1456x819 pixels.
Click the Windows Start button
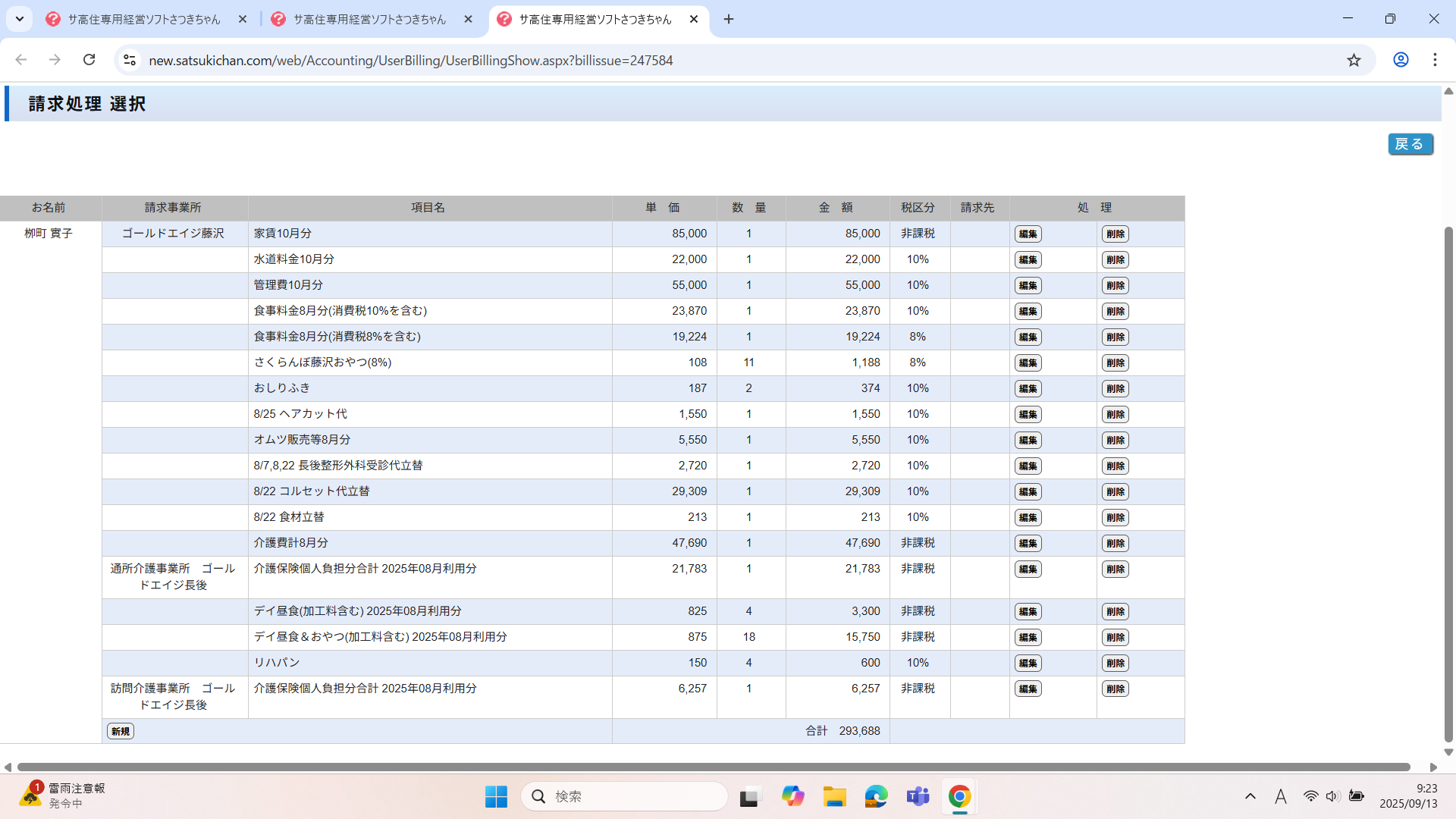tap(496, 797)
